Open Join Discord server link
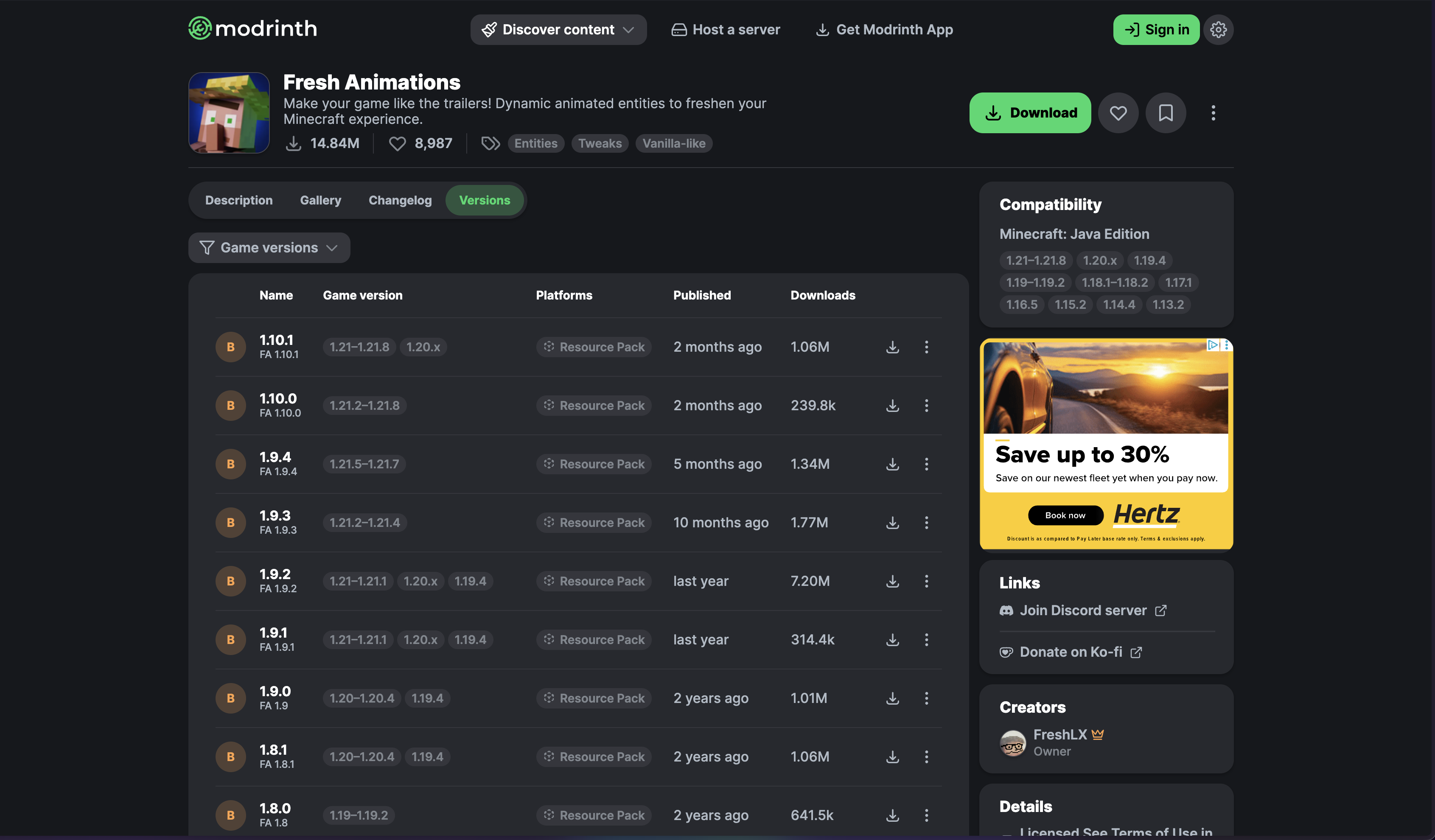The height and width of the screenshot is (840, 1435). point(1082,610)
